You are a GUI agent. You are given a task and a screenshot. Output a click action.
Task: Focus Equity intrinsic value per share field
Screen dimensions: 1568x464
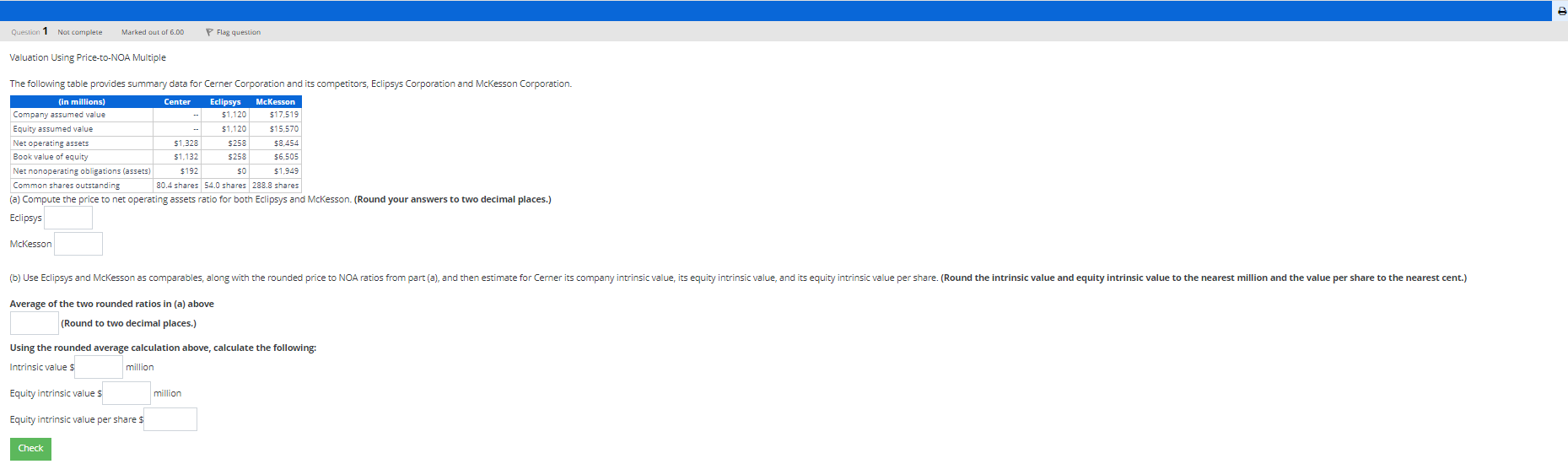point(170,419)
